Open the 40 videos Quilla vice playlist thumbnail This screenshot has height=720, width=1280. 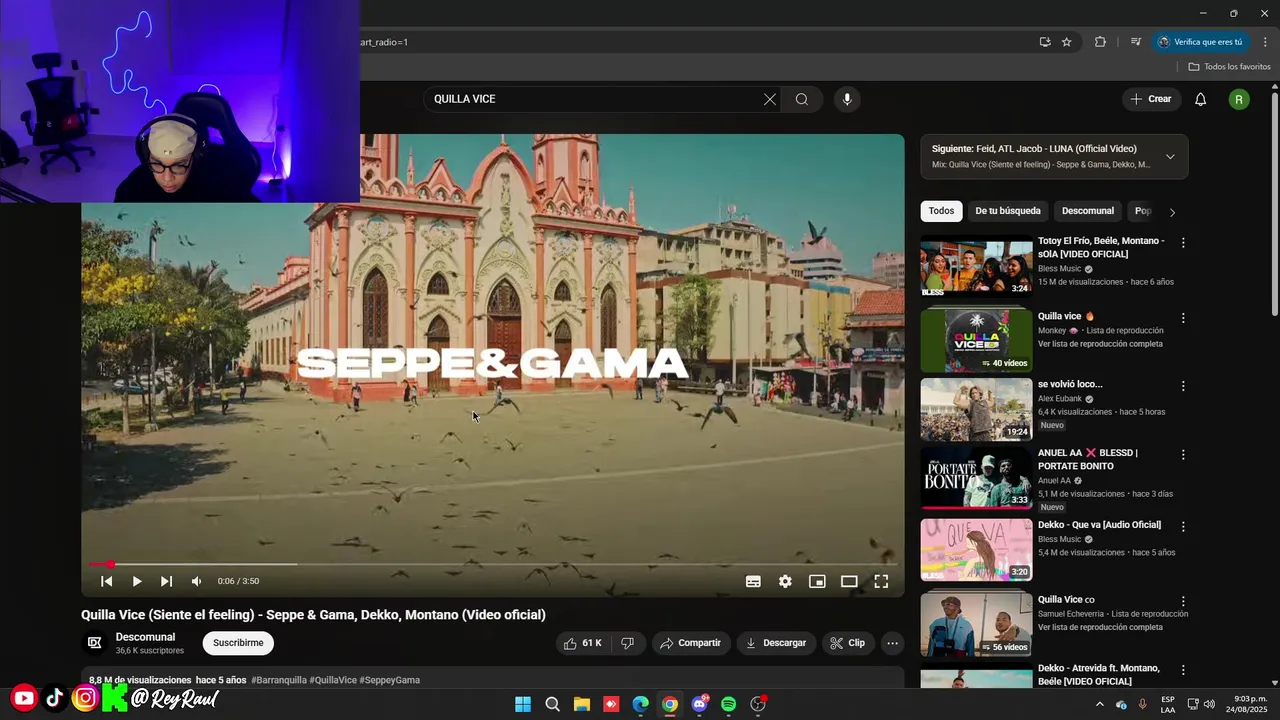coord(976,340)
